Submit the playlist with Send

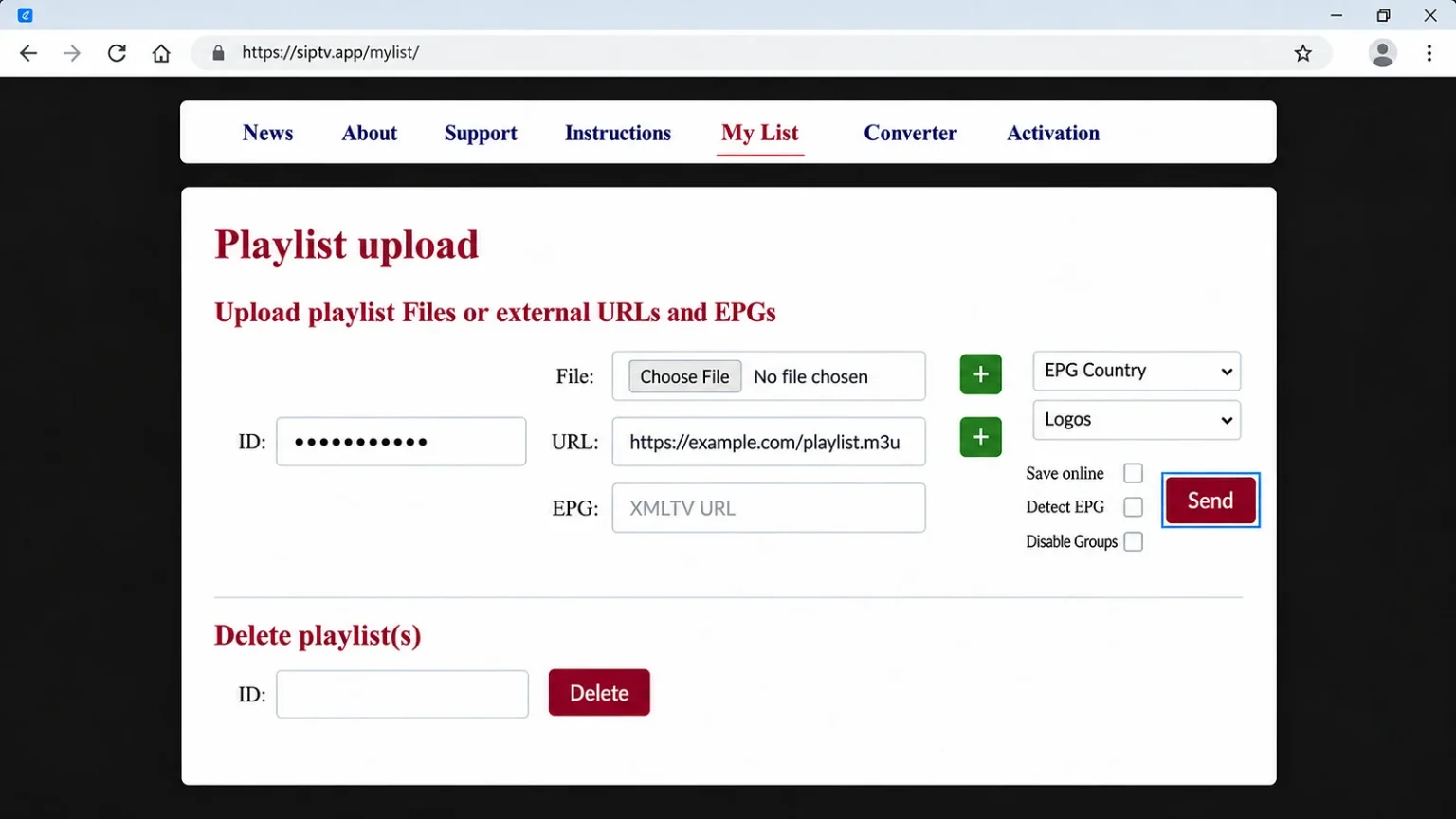[1210, 500]
